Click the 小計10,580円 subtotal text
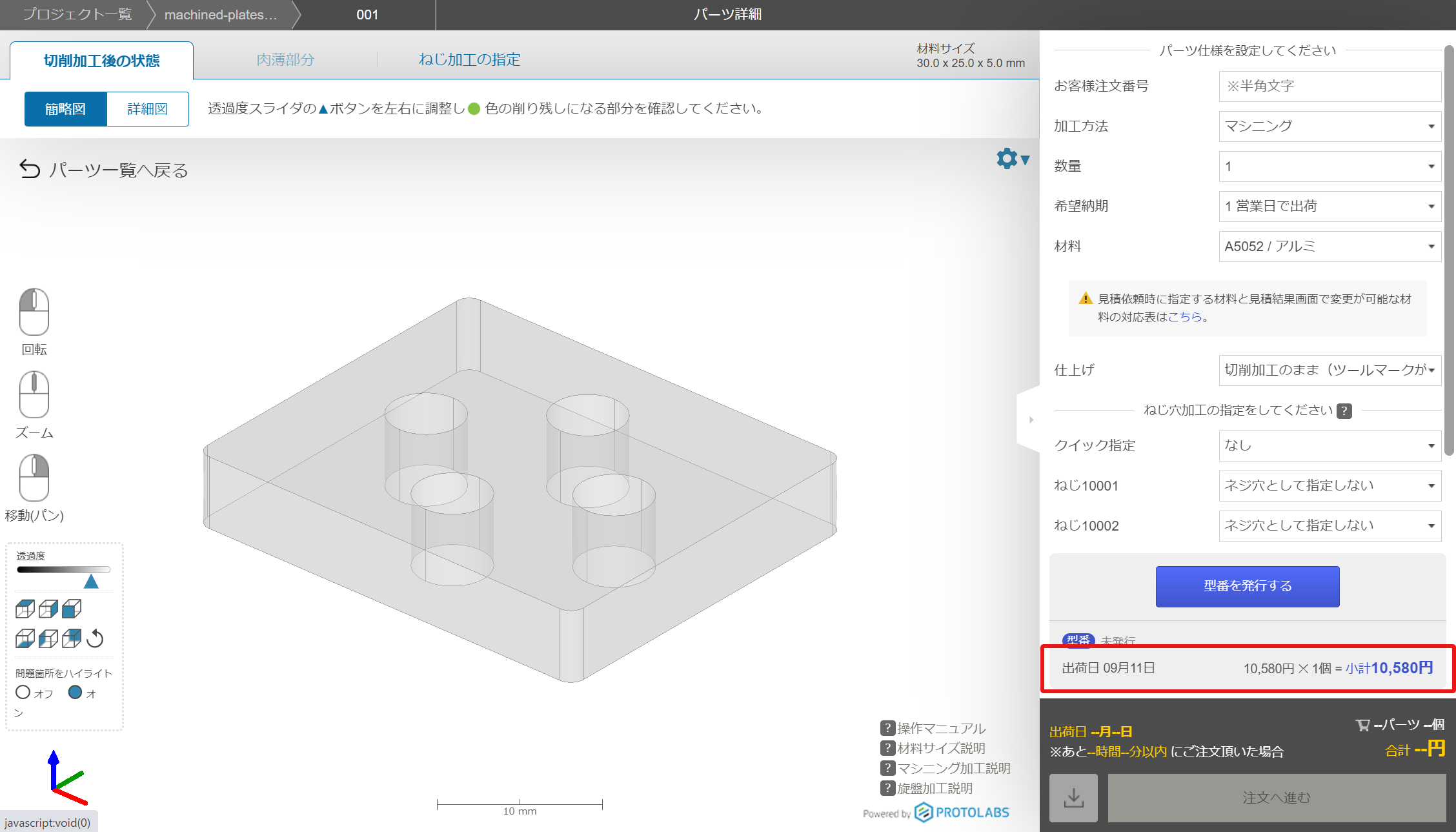Image resolution: width=1456 pixels, height=832 pixels. pyautogui.click(x=1389, y=668)
